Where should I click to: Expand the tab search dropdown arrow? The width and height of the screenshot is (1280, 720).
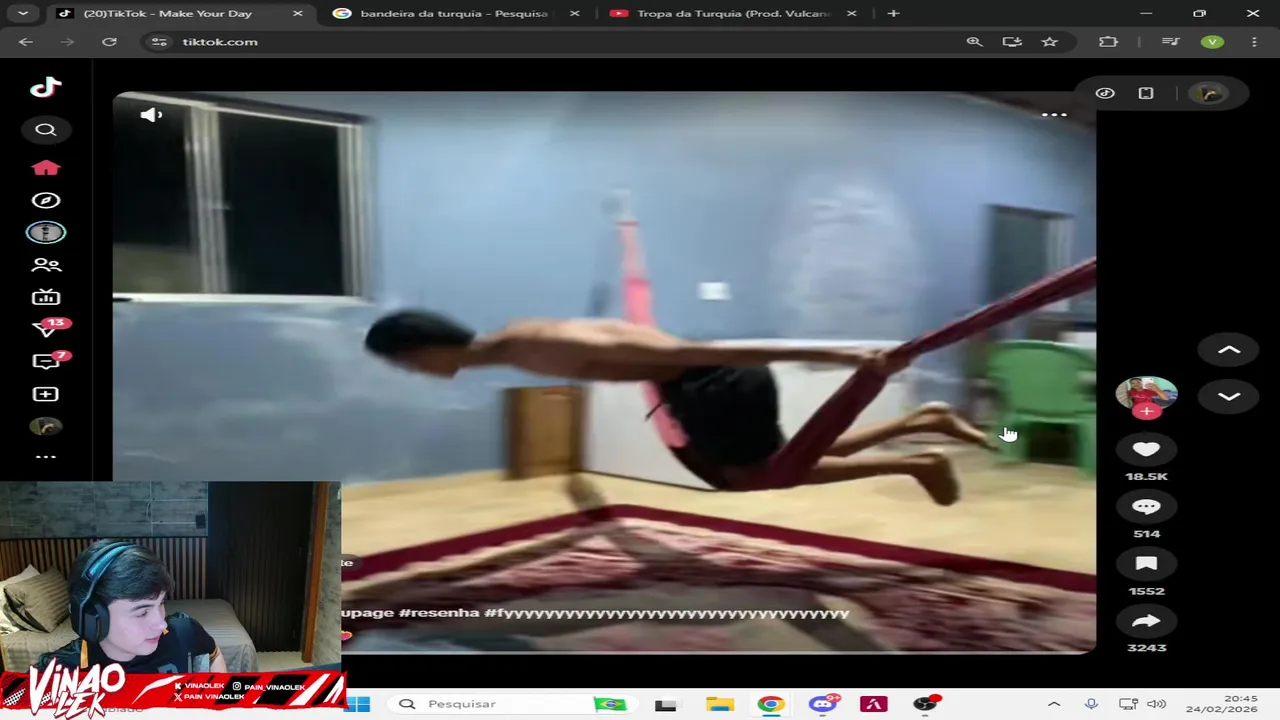coord(23,13)
